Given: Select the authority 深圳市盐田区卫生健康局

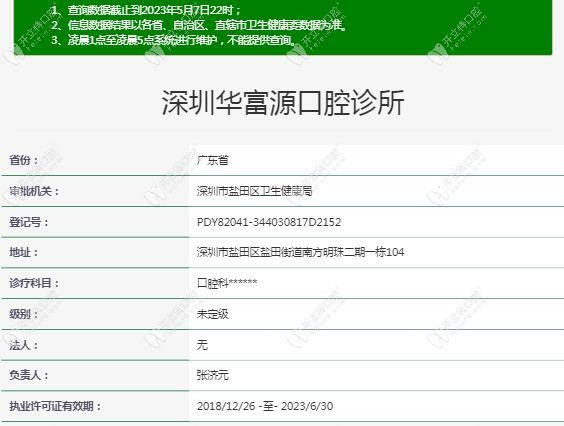Looking at the screenshot, I should click(x=254, y=191).
